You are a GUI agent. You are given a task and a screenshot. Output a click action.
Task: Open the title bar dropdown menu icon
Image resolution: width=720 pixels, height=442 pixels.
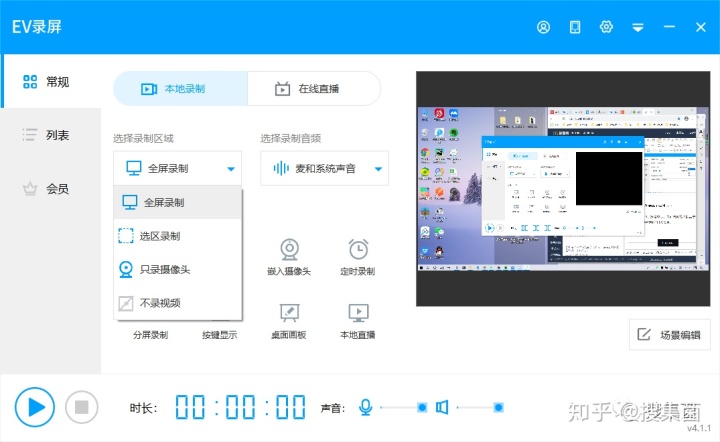638,28
